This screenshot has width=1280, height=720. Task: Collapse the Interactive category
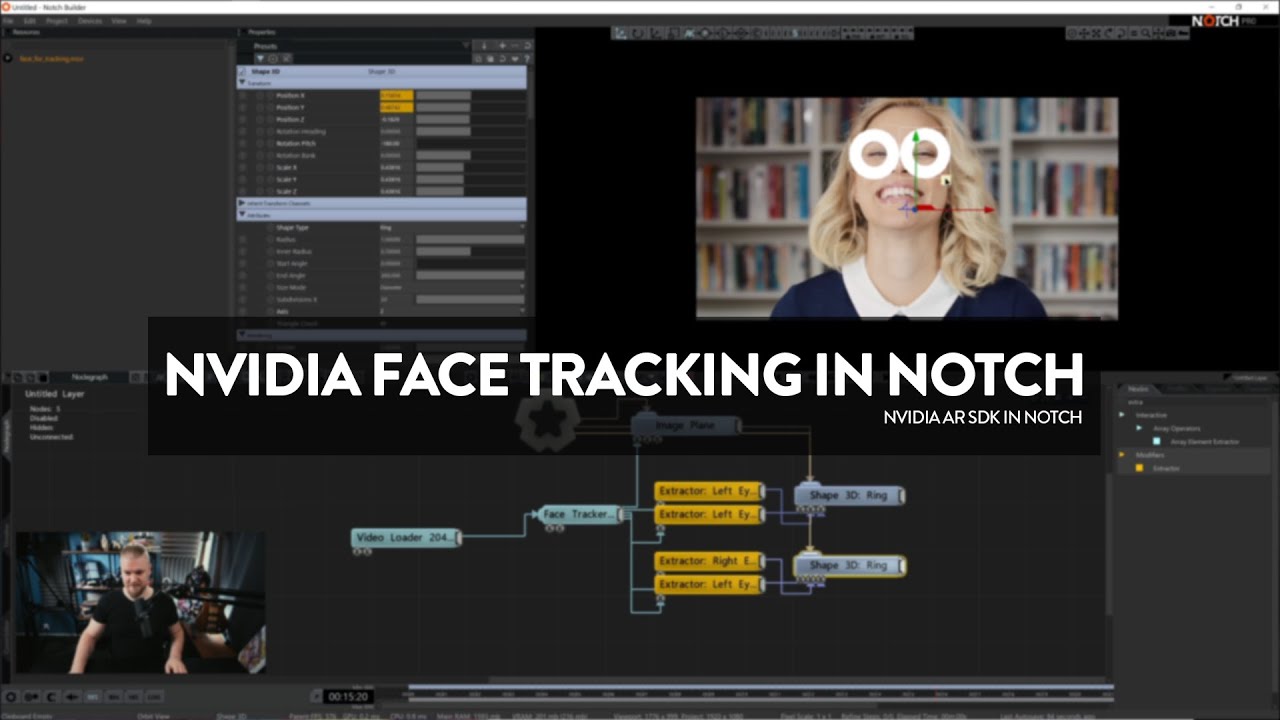(1122, 415)
